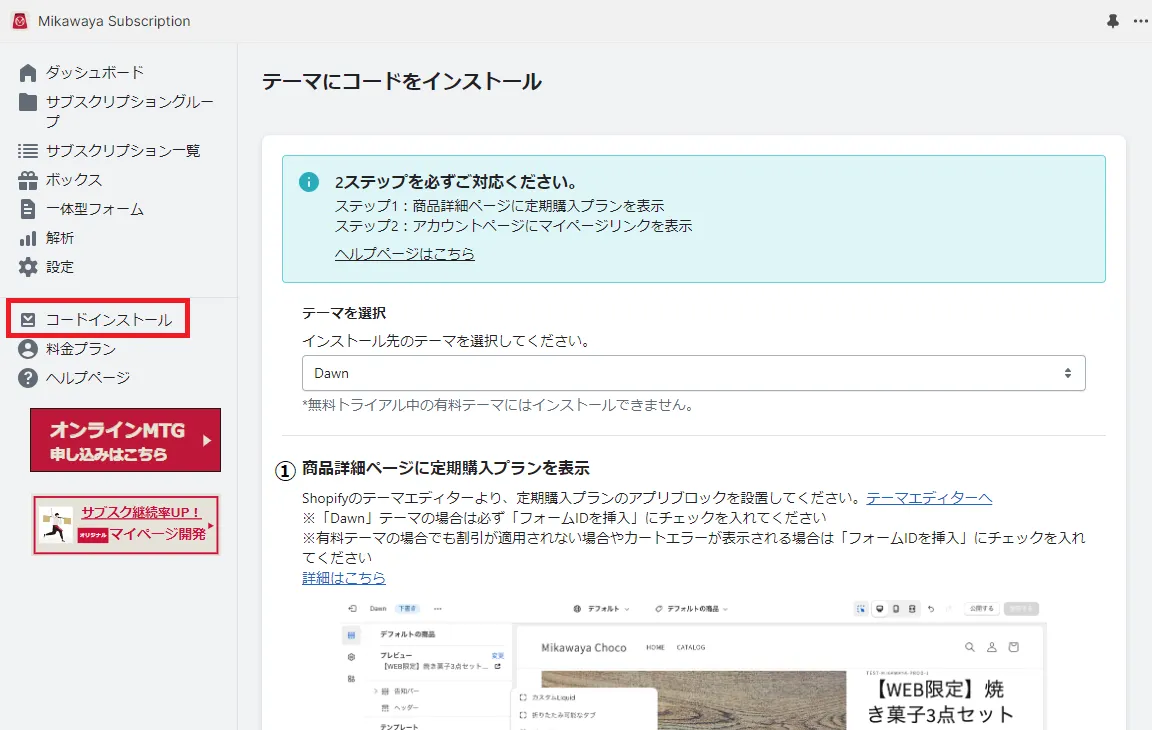Click the 料金プラン person icon

[x=28, y=349]
